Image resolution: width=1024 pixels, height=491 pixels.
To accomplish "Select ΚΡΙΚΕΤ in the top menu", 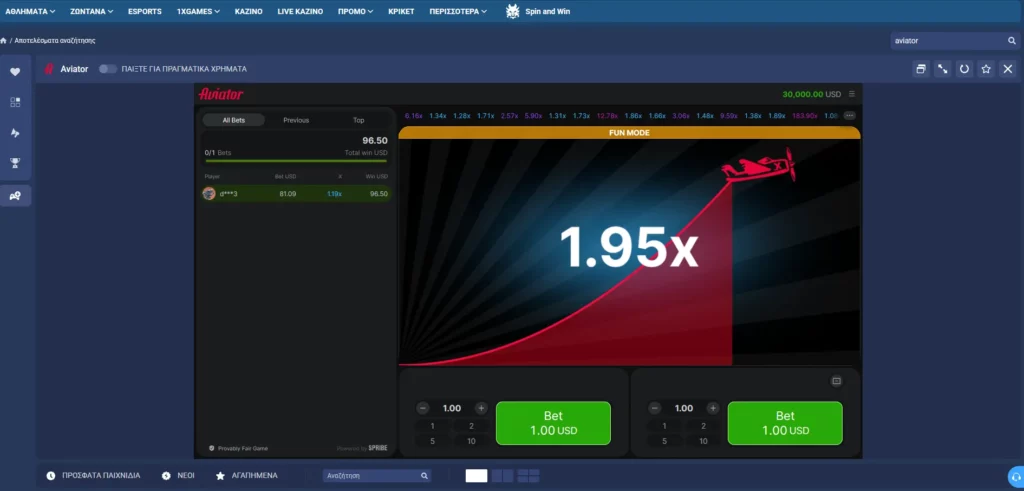I will [401, 11].
